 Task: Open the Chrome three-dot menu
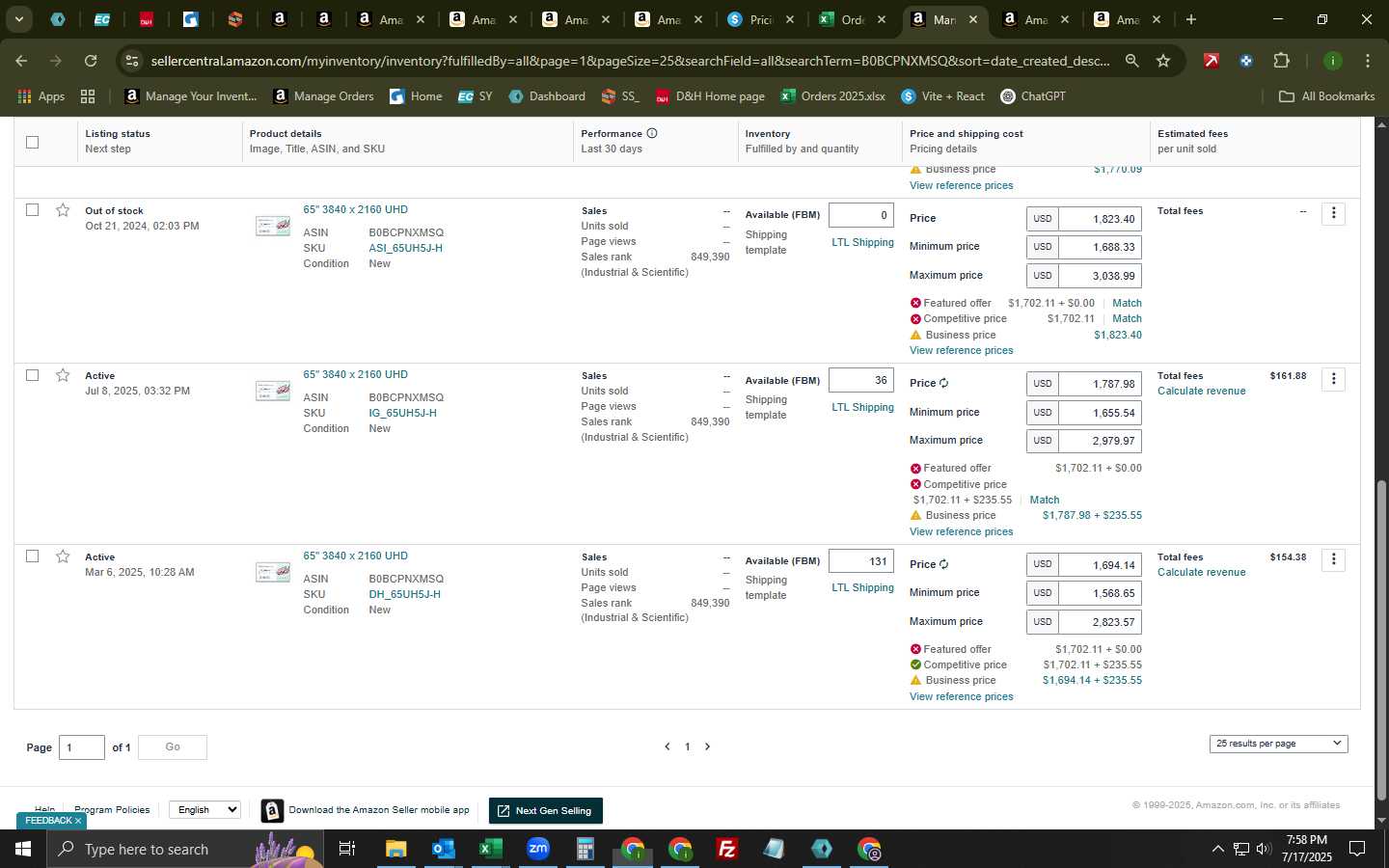pos(1368,61)
